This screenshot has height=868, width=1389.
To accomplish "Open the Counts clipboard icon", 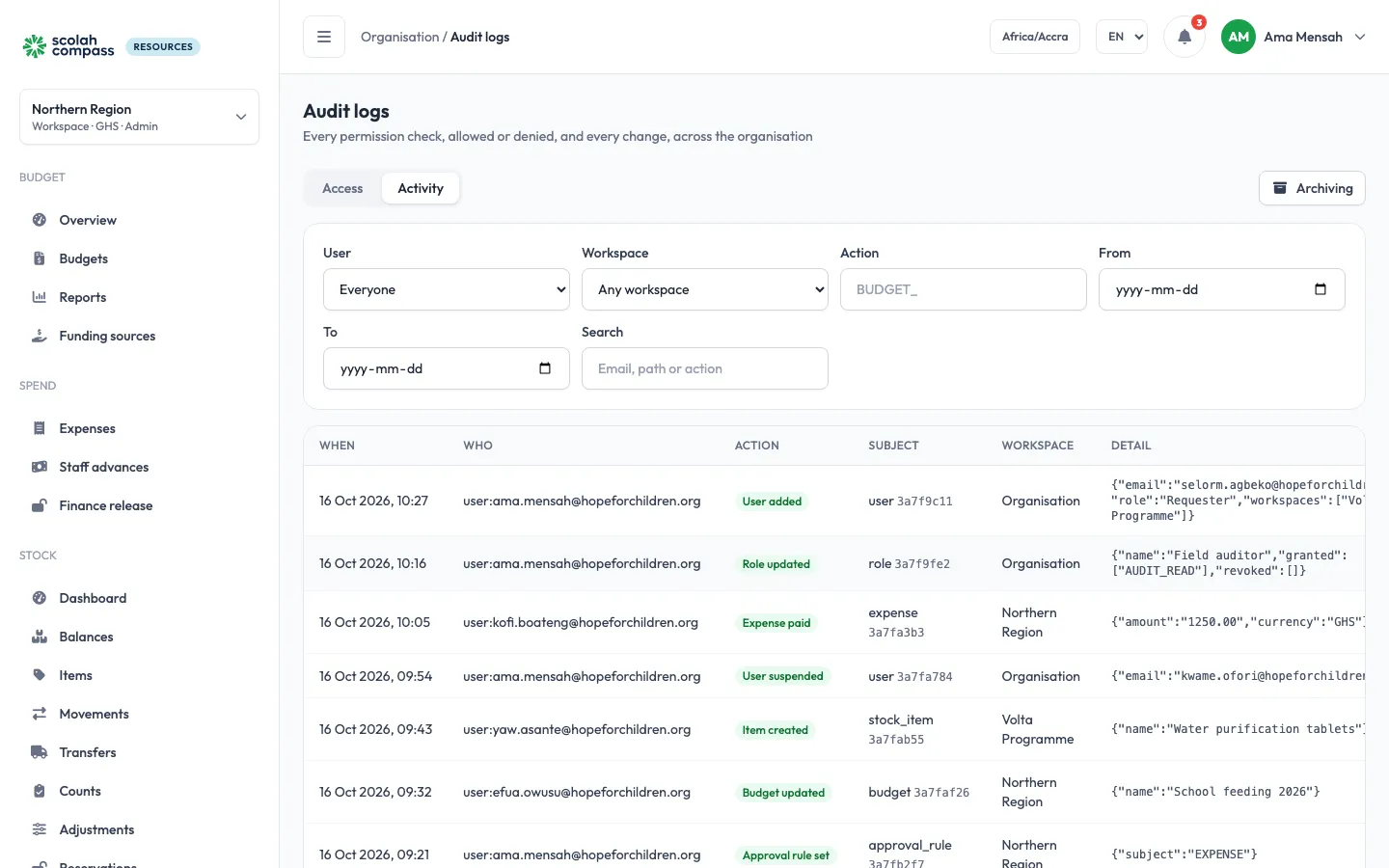I will coord(40,791).
